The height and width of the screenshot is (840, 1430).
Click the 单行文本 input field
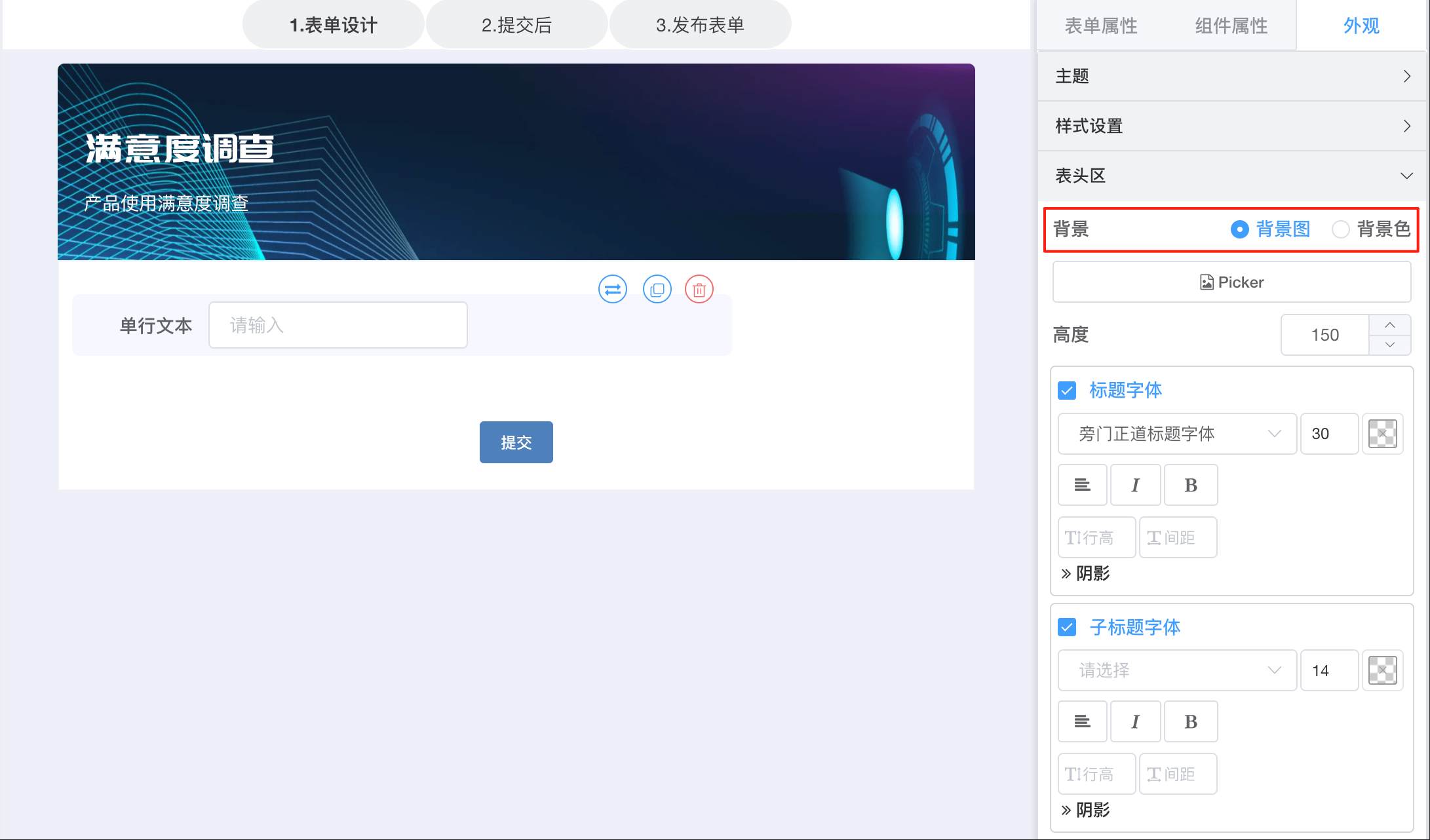[x=338, y=325]
